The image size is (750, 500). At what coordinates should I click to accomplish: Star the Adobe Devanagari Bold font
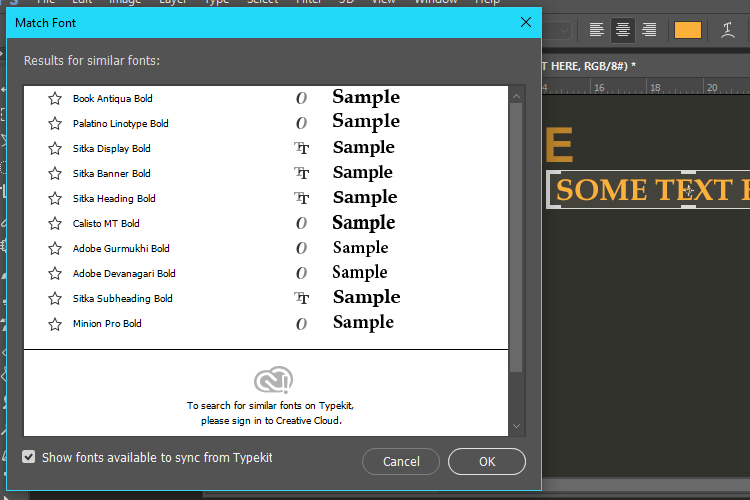55,273
